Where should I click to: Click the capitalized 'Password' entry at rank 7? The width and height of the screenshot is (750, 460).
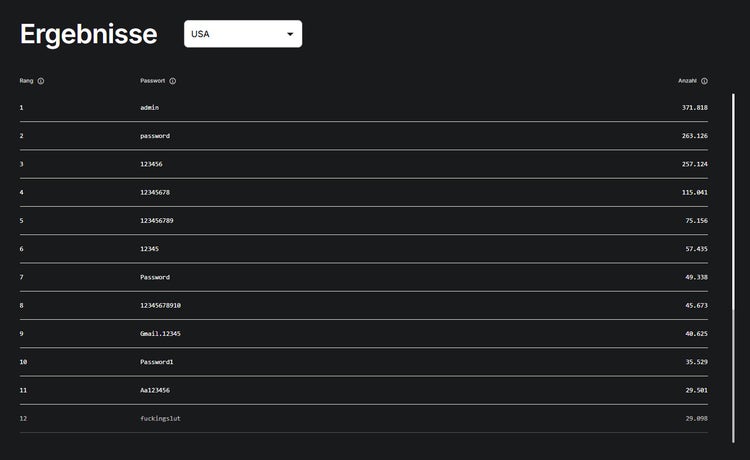(155, 277)
